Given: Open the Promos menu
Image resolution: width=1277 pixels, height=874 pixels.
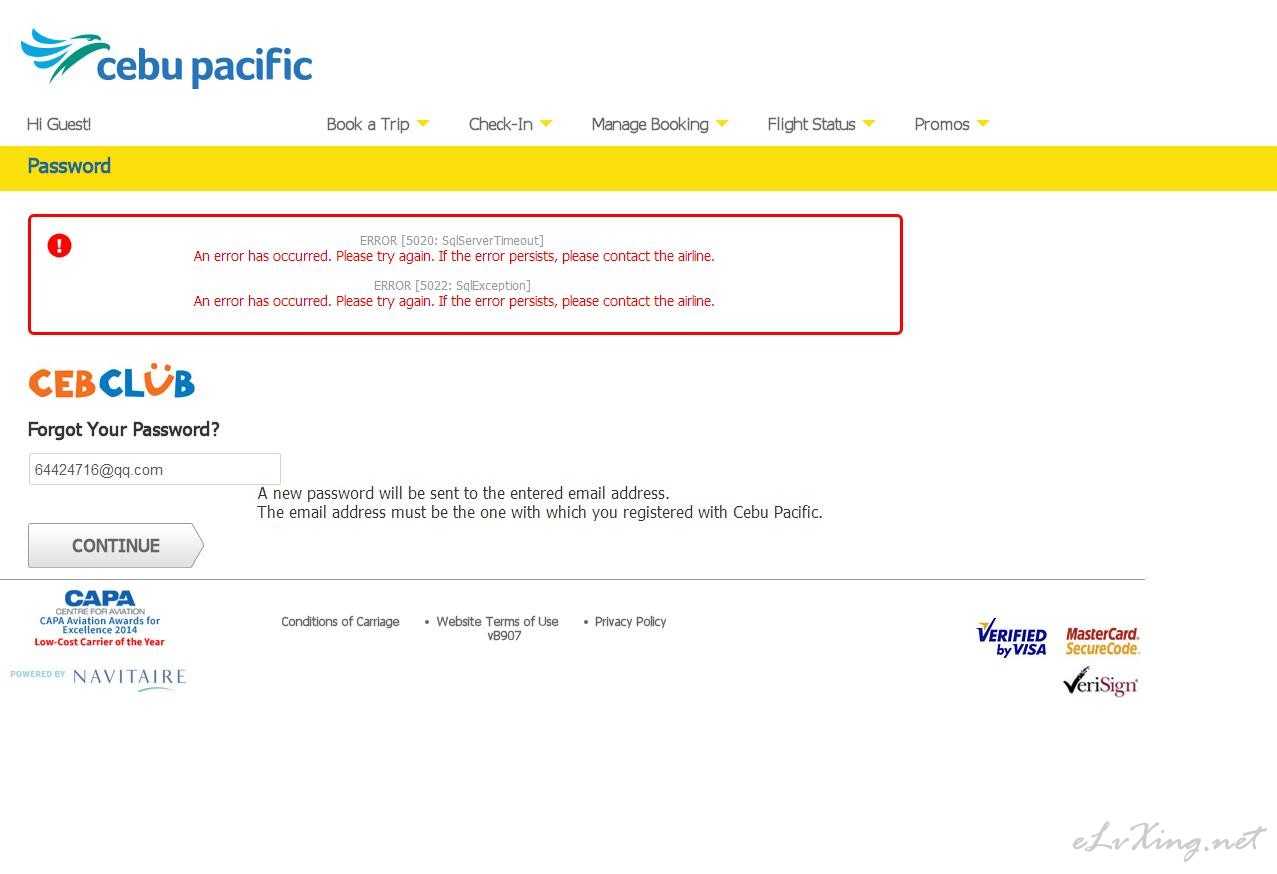Looking at the screenshot, I should coord(942,124).
